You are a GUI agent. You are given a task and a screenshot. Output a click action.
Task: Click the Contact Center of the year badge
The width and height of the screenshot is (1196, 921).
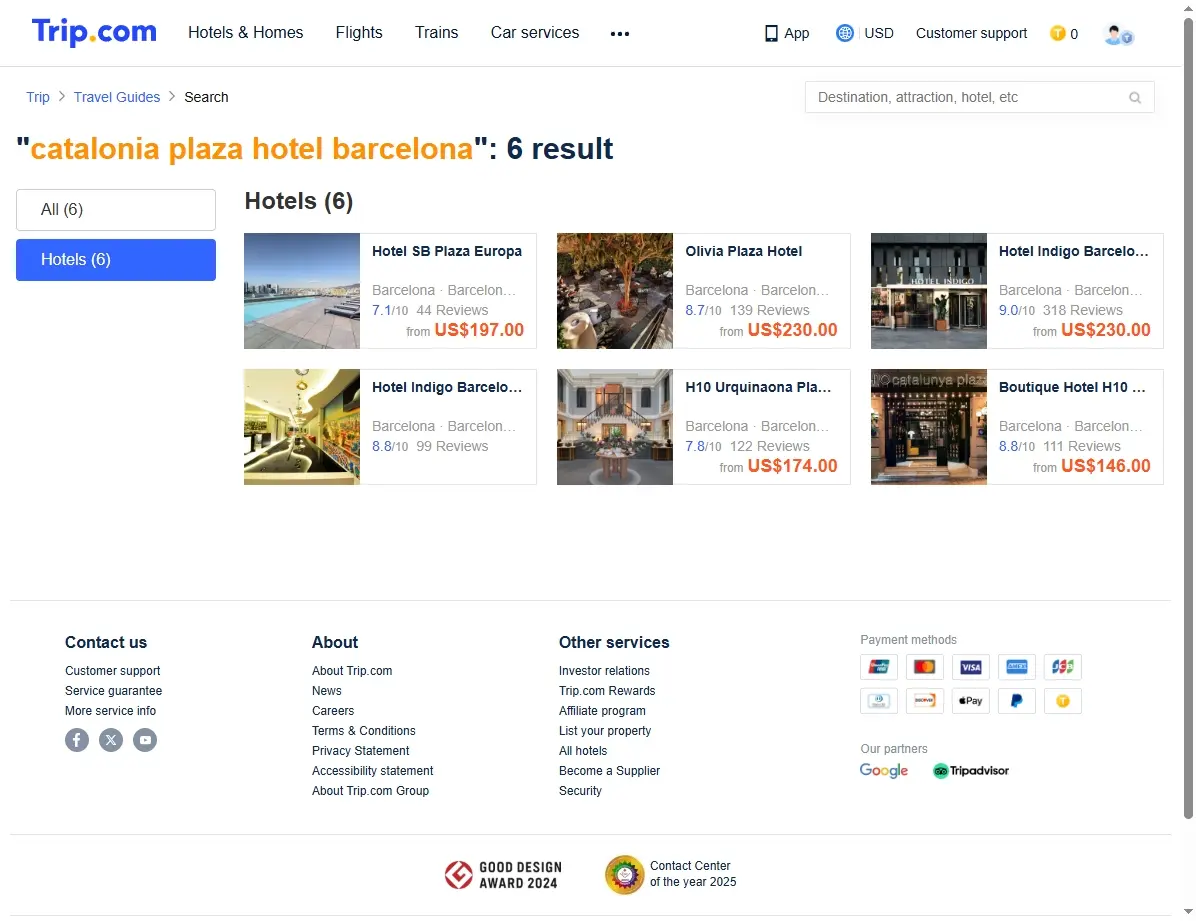coord(670,874)
